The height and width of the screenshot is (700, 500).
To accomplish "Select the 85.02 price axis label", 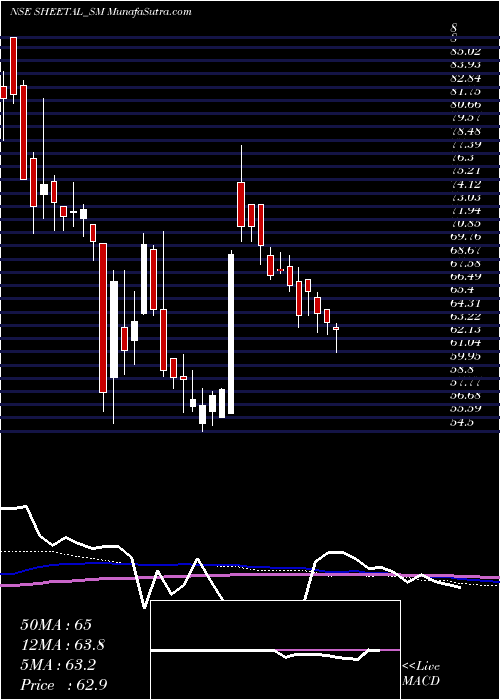I will [x=465, y=52].
